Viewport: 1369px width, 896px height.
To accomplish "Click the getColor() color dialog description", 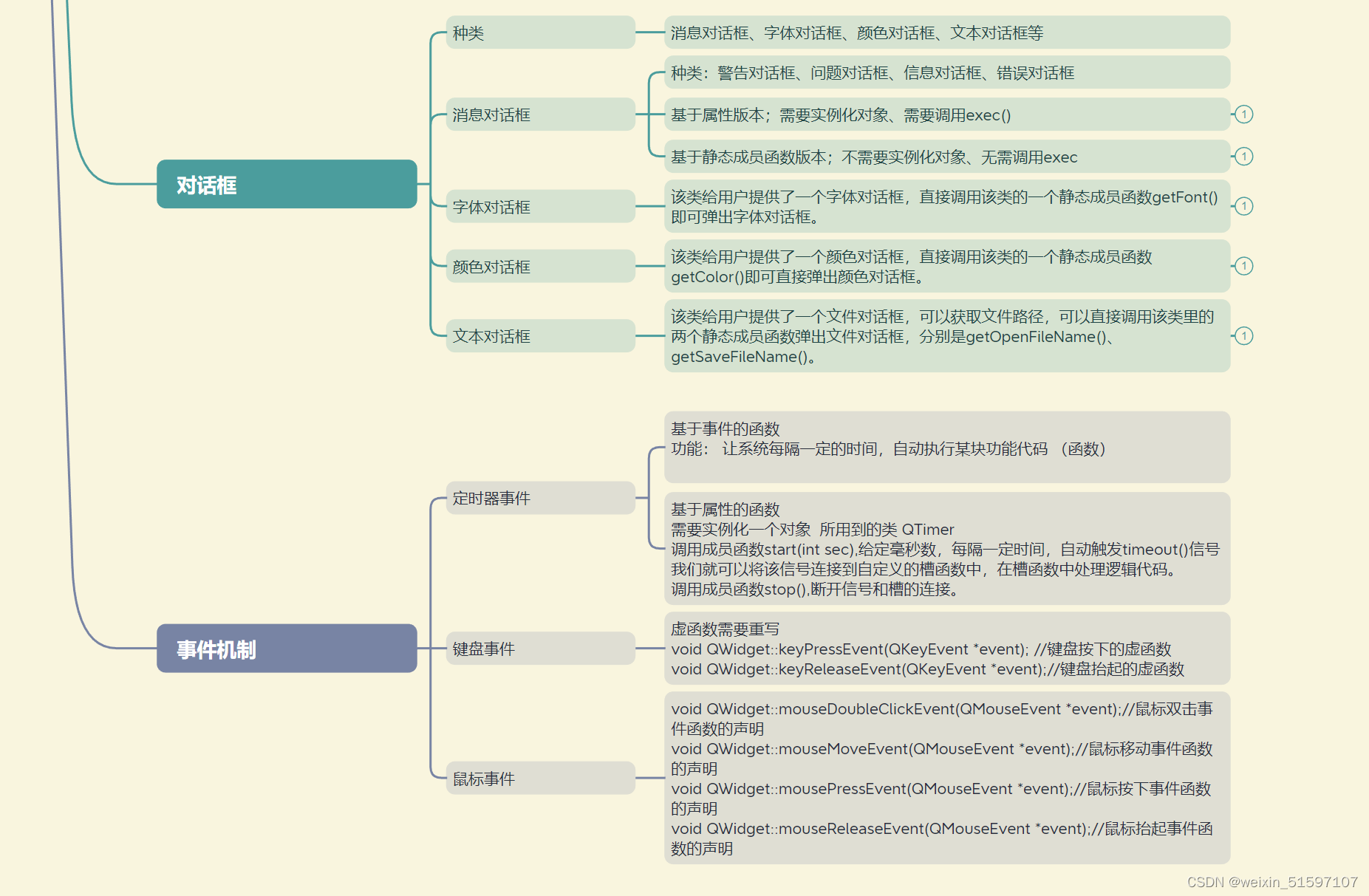I will tap(947, 267).
